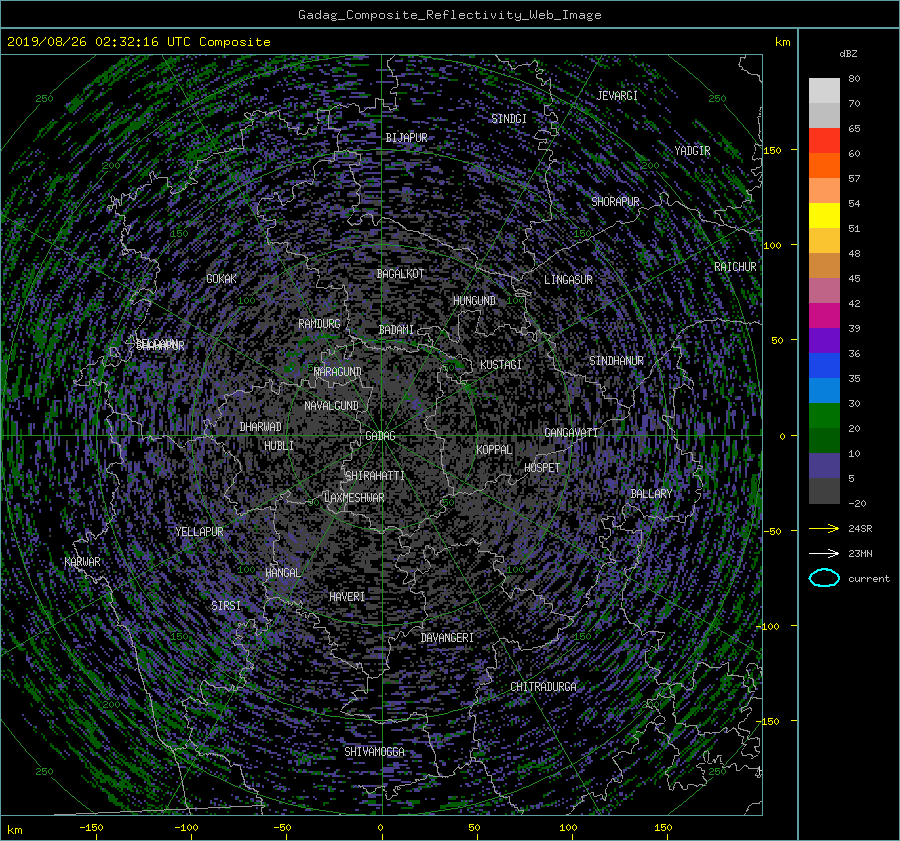Click the HANGAL city label

pyautogui.click(x=282, y=573)
